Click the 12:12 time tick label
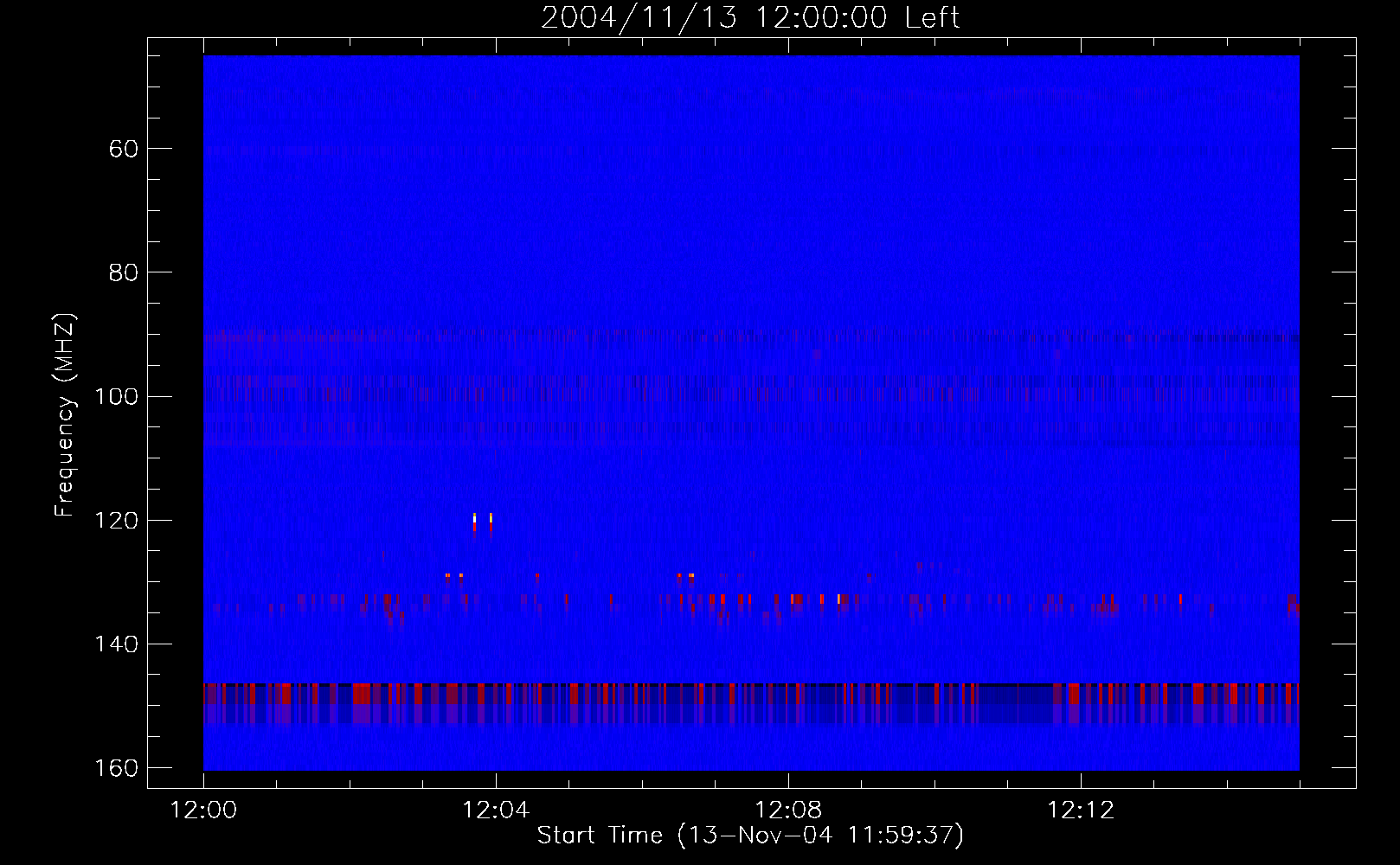Image resolution: width=1400 pixels, height=865 pixels. point(1081,811)
